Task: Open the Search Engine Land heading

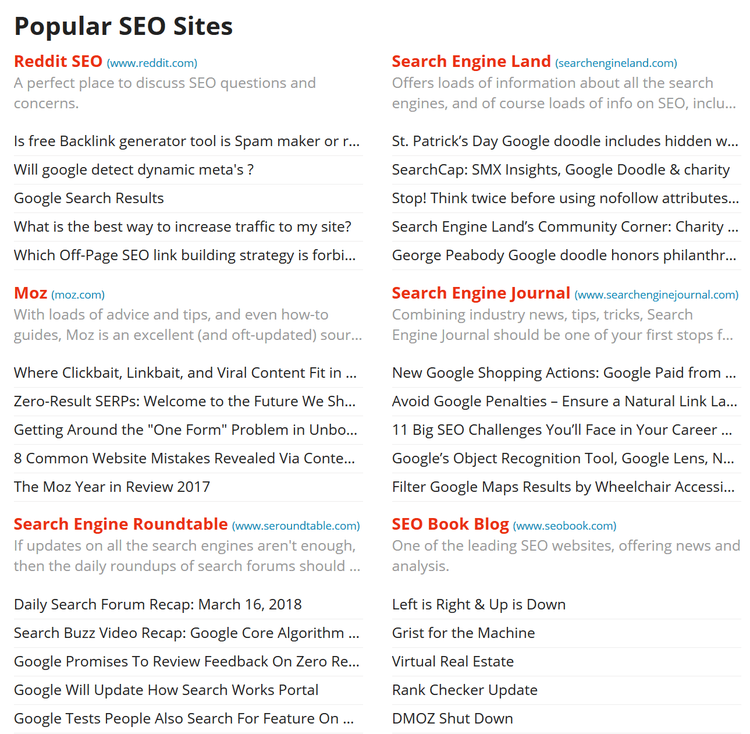Action: [471, 61]
